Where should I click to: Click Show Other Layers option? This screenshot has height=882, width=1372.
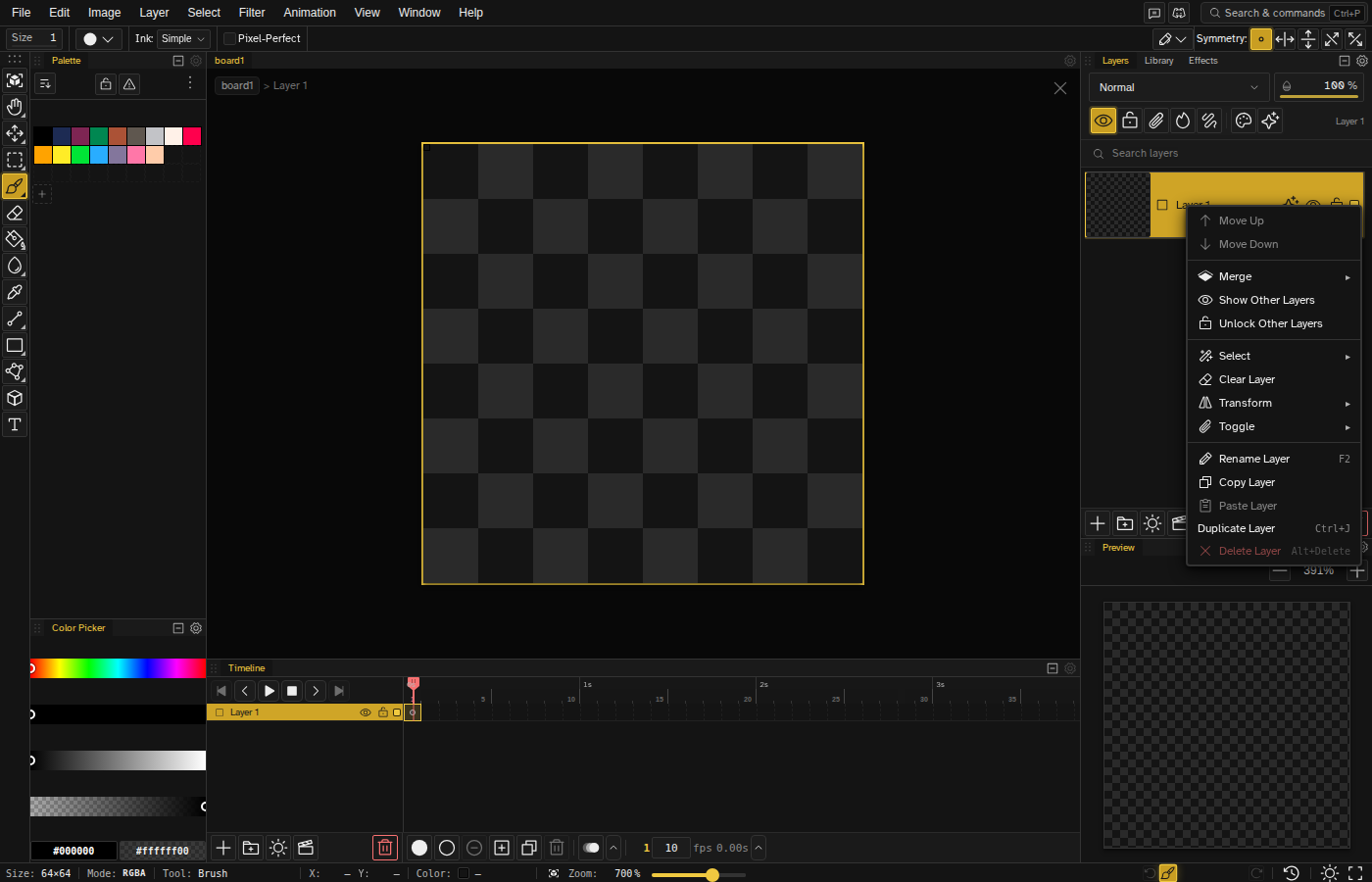click(1274, 300)
